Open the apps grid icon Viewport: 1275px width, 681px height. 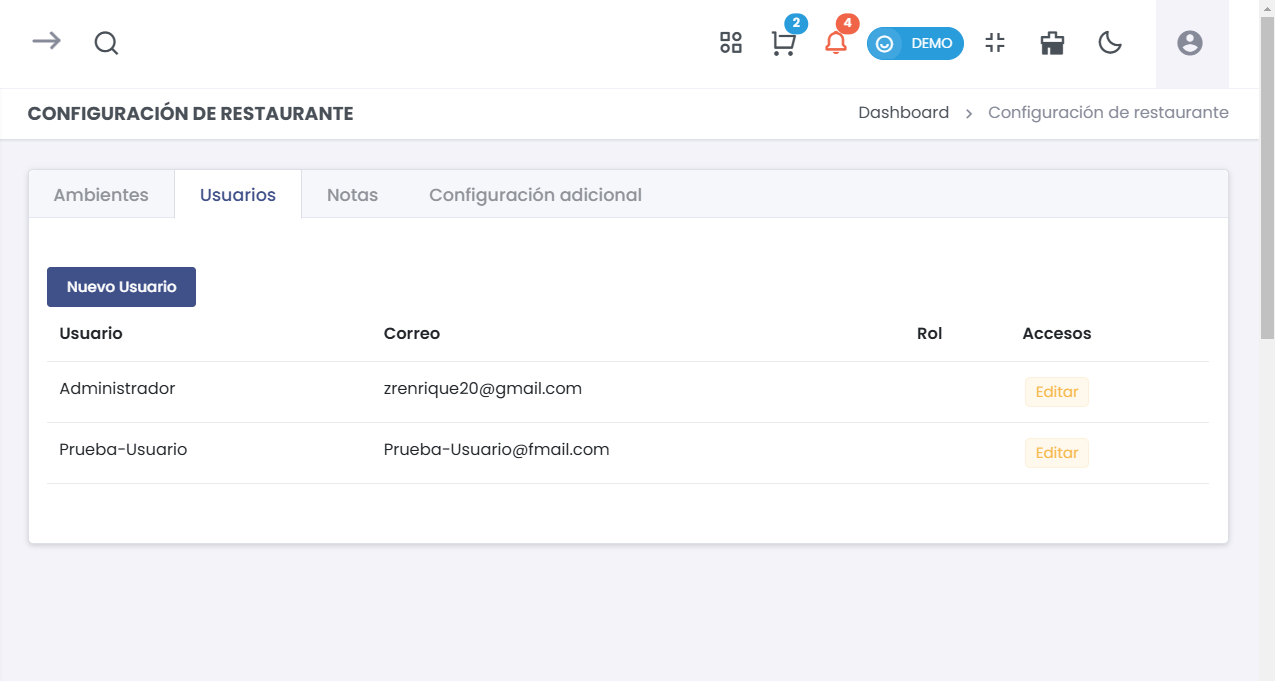pos(731,43)
